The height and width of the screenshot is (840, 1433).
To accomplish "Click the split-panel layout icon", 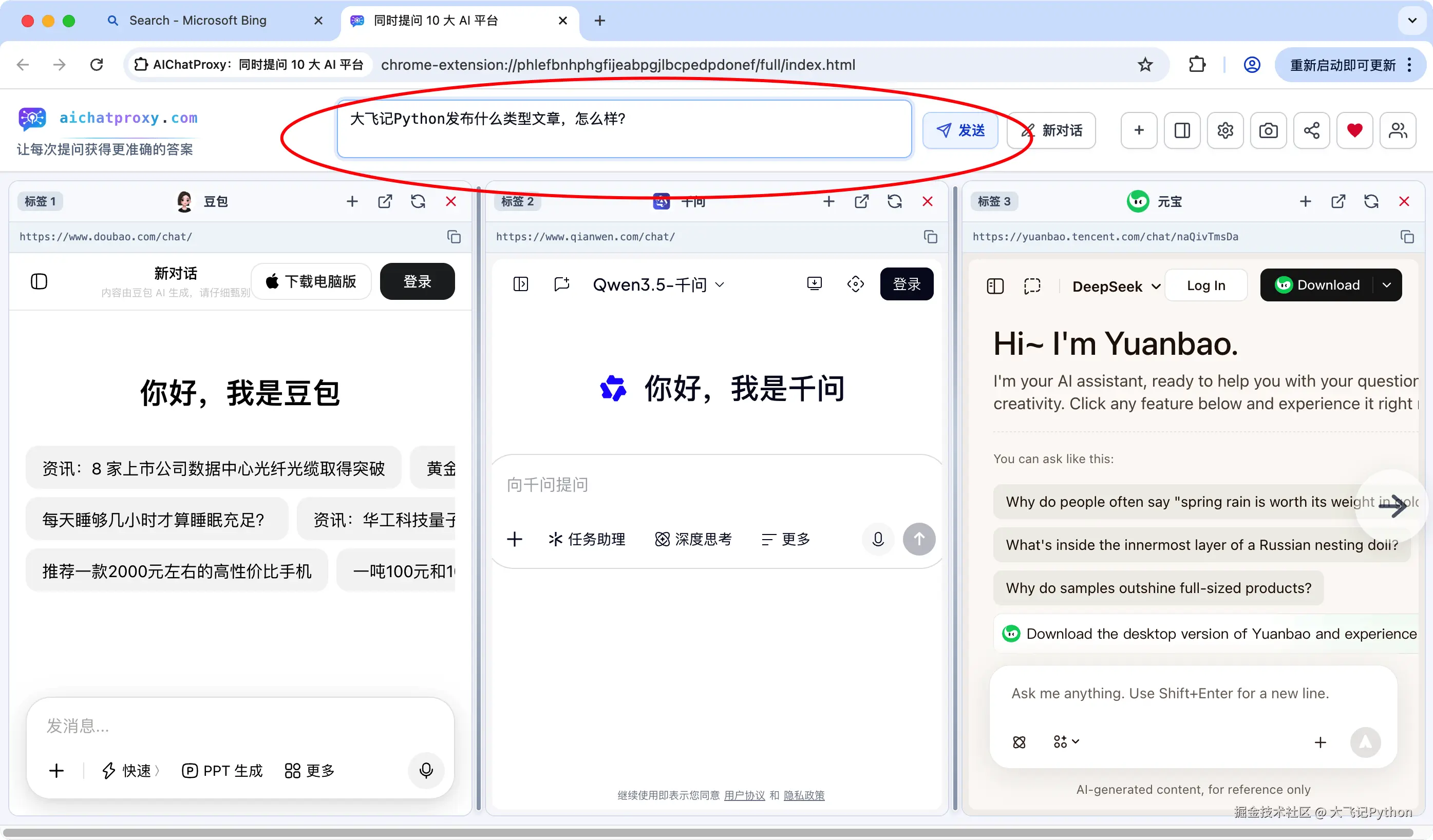I will 1182,131.
